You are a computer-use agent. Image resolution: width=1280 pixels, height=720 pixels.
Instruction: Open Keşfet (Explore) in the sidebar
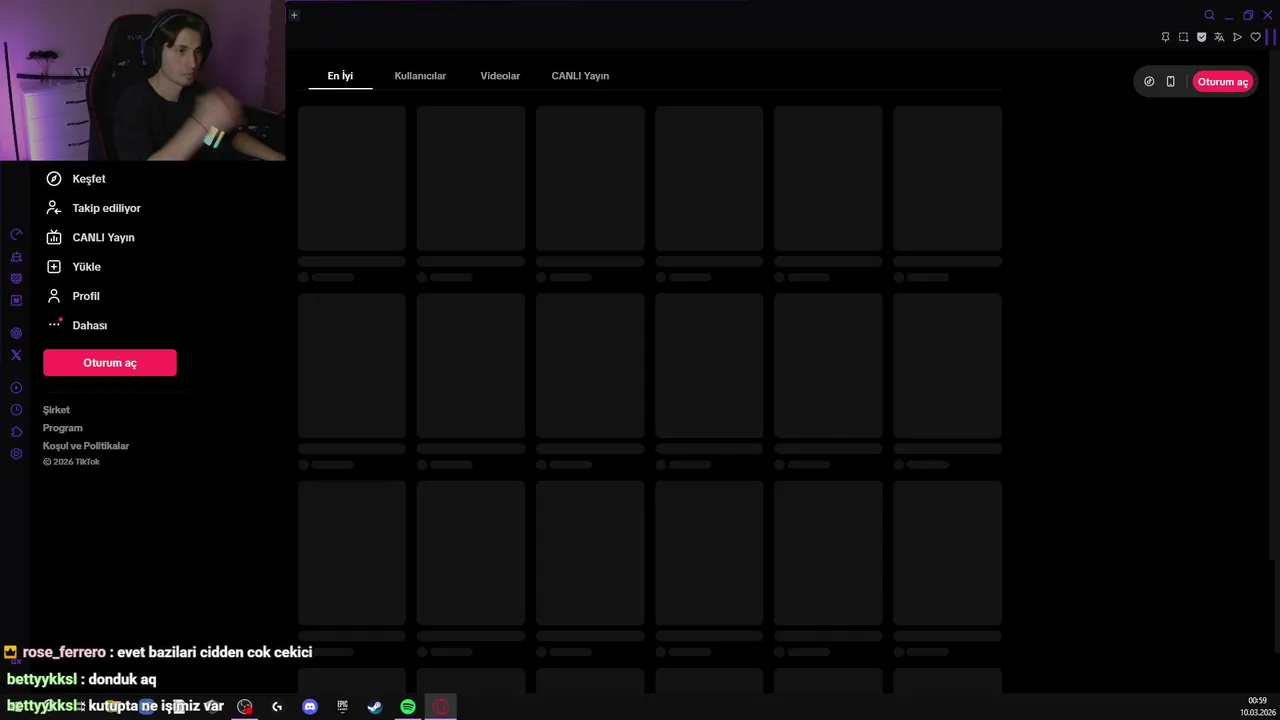click(76, 179)
